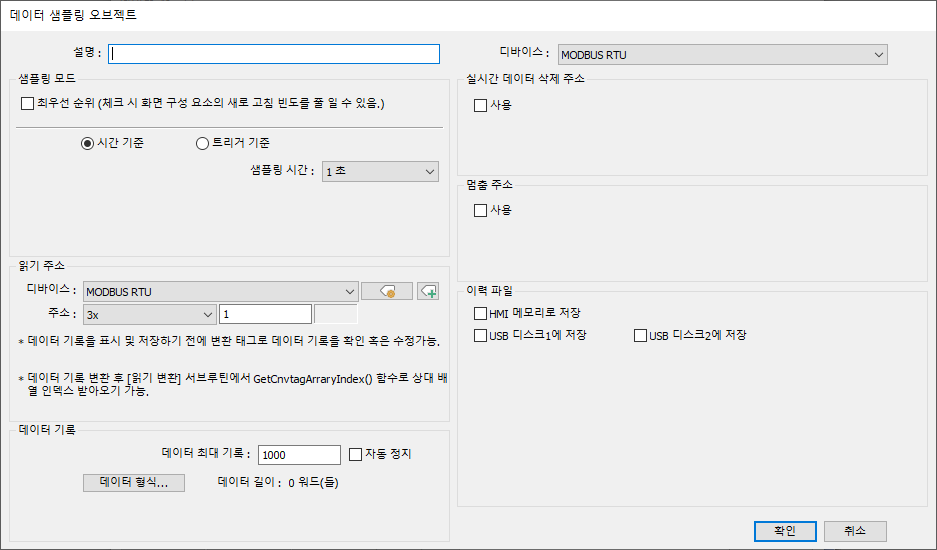Click into the 설명 text field
The width and height of the screenshot is (937, 550).
(x=274, y=54)
